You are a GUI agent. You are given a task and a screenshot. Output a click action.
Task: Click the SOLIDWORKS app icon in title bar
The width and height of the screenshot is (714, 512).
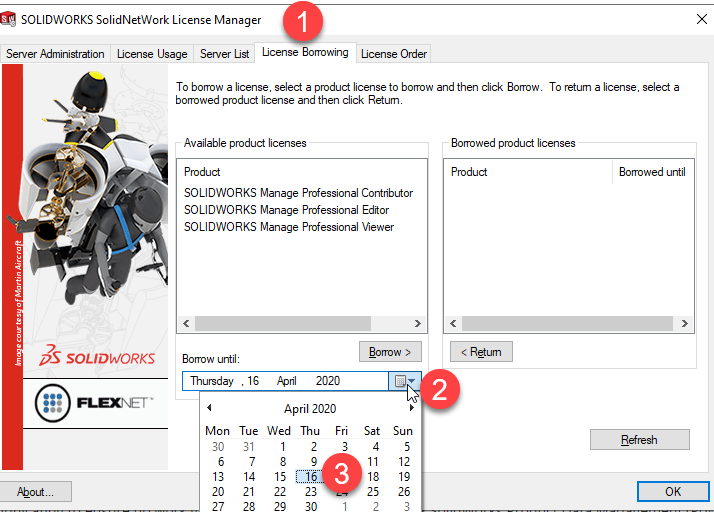(x=9, y=19)
